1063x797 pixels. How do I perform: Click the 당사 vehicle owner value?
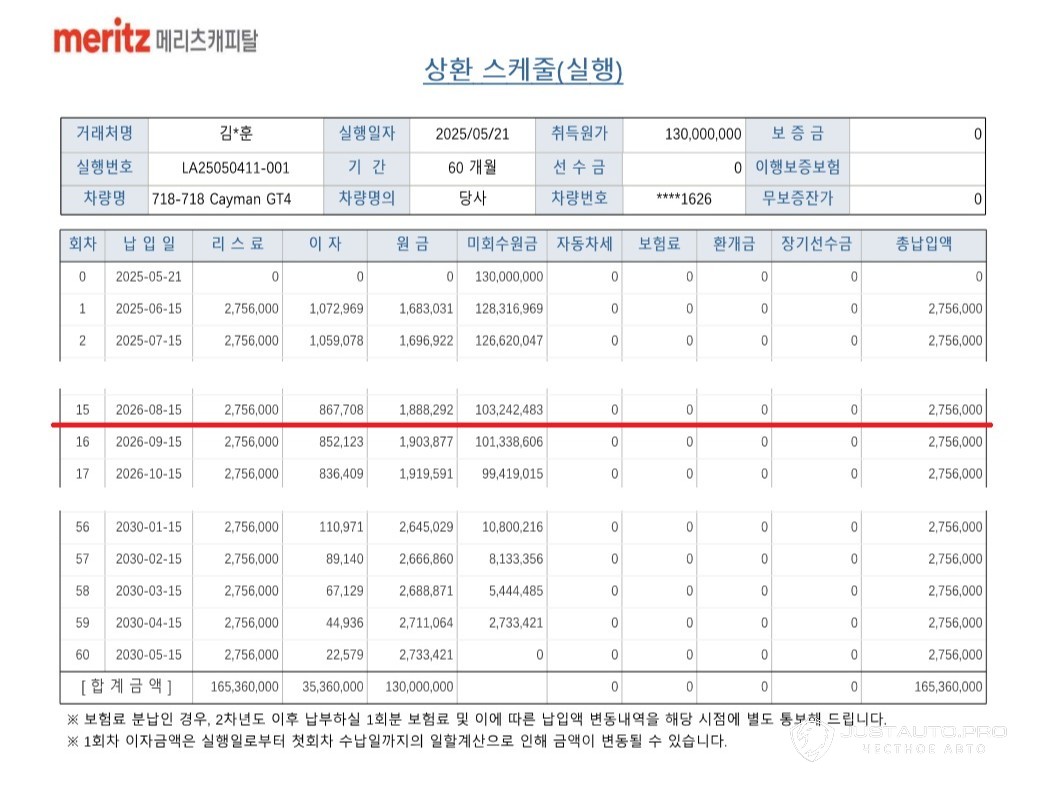[472, 199]
